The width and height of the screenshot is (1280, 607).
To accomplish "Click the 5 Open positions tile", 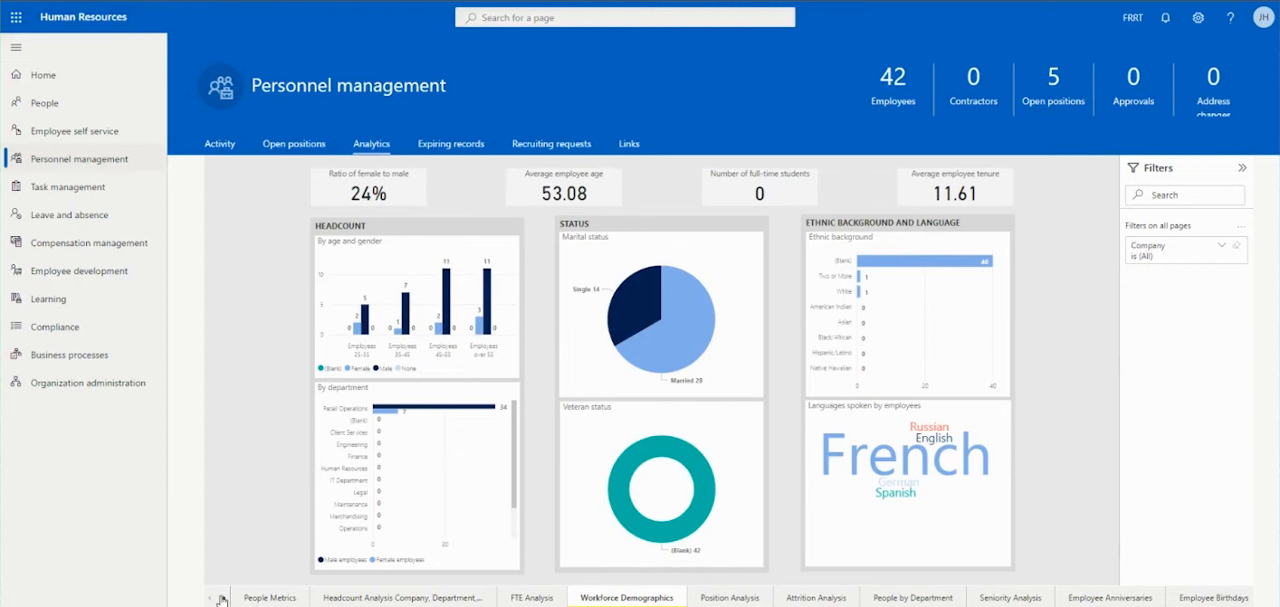I will pos(1053,87).
